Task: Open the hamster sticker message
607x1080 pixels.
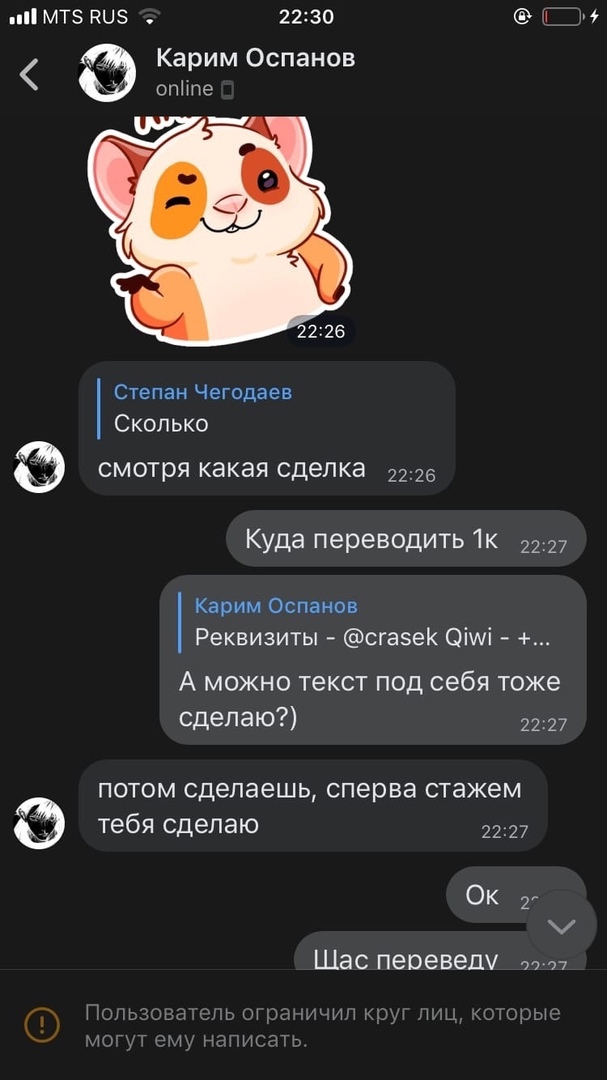Action: 220,230
